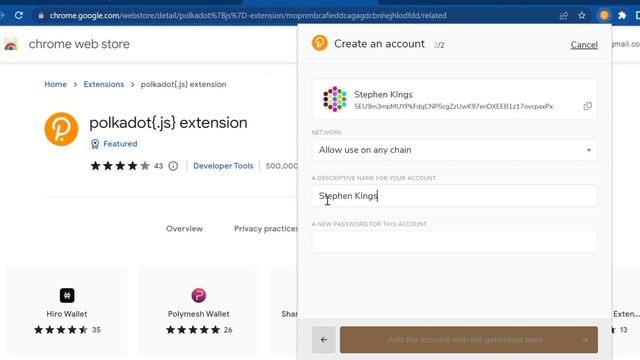Open the Hiro Wallet icon
Screen dimensions: 640x360
click(x=67, y=295)
